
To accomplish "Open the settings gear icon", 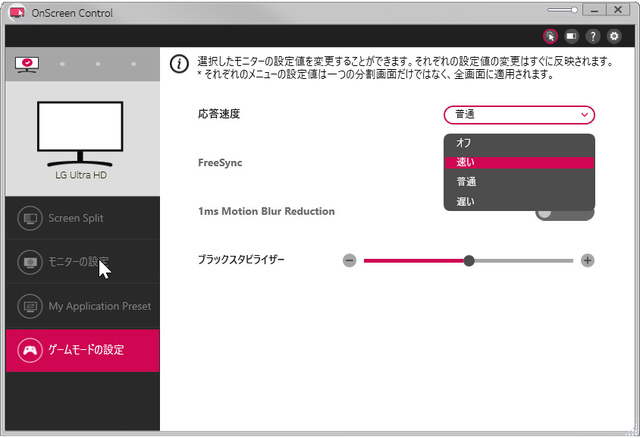I will (x=614, y=36).
